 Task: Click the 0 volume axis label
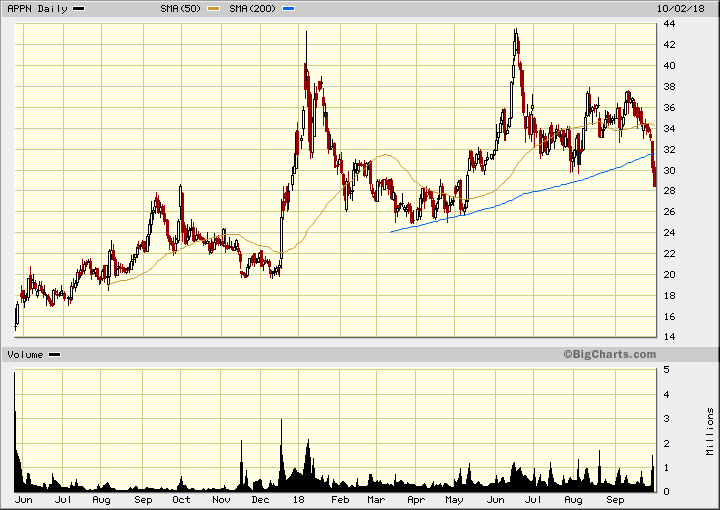(667, 492)
